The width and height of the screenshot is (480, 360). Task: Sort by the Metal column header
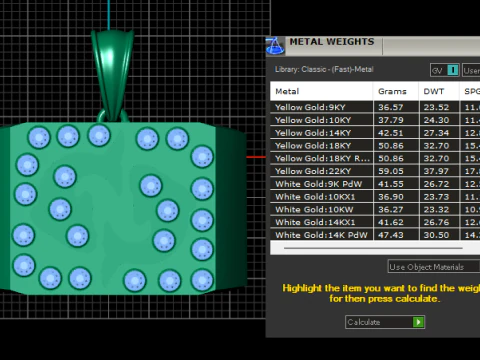point(321,91)
